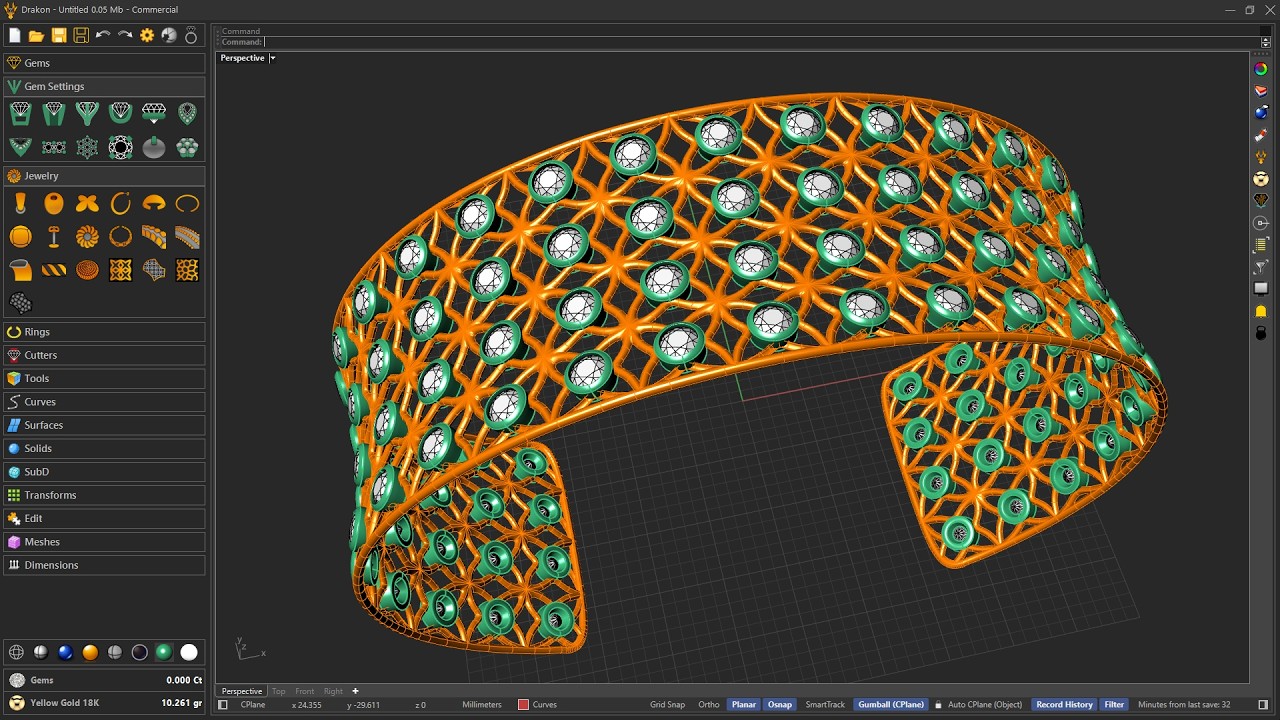This screenshot has width=1280, height=720.
Task: Open a file with the folder icon
Action: click(x=36, y=36)
